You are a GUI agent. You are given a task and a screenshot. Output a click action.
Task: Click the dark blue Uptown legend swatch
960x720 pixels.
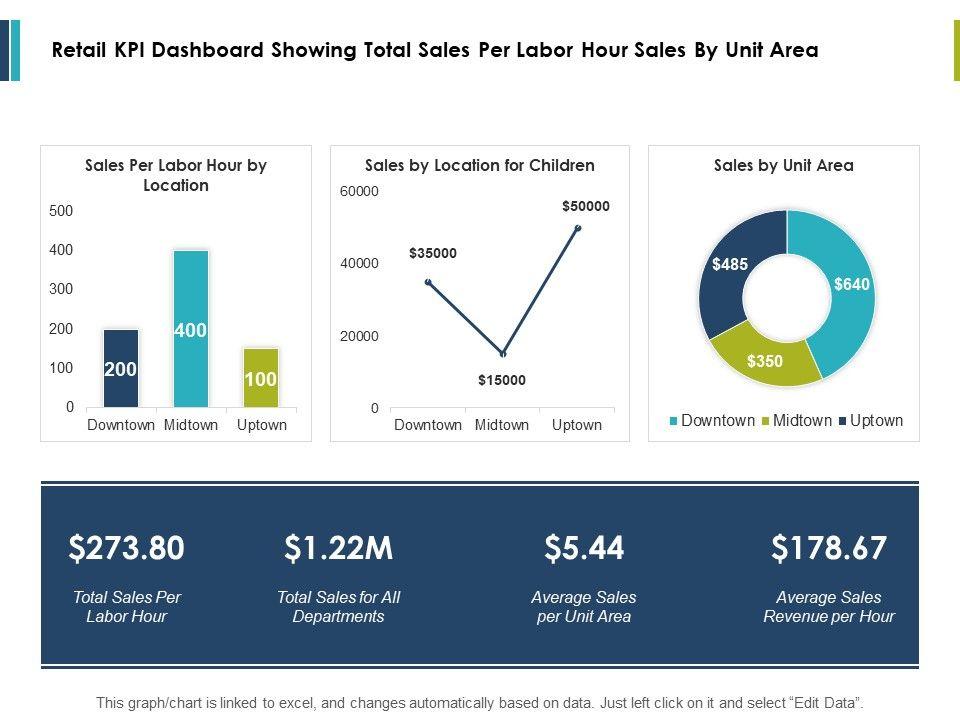[842, 421]
